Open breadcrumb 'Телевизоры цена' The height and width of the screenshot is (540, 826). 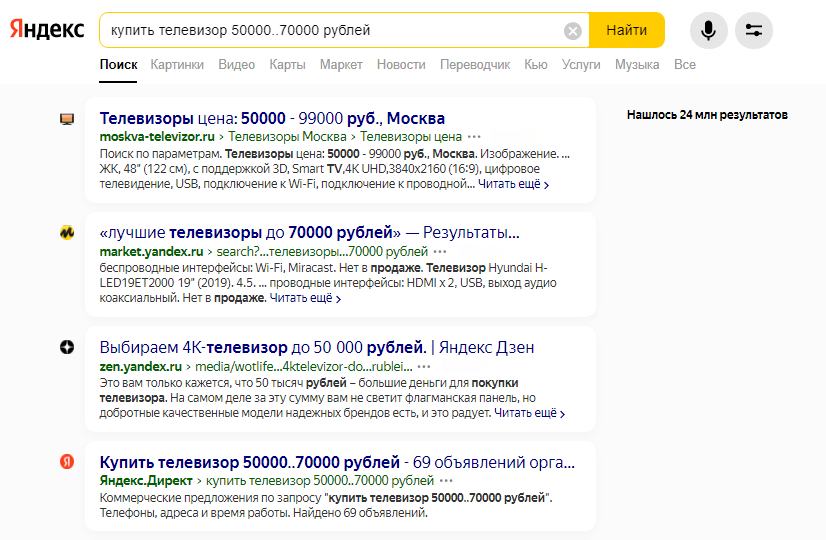[x=411, y=137]
